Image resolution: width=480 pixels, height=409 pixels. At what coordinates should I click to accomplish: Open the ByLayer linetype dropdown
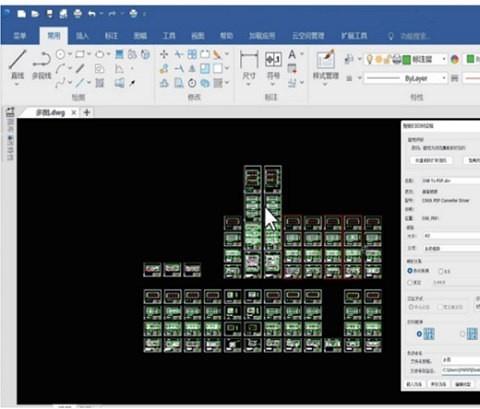coord(444,78)
